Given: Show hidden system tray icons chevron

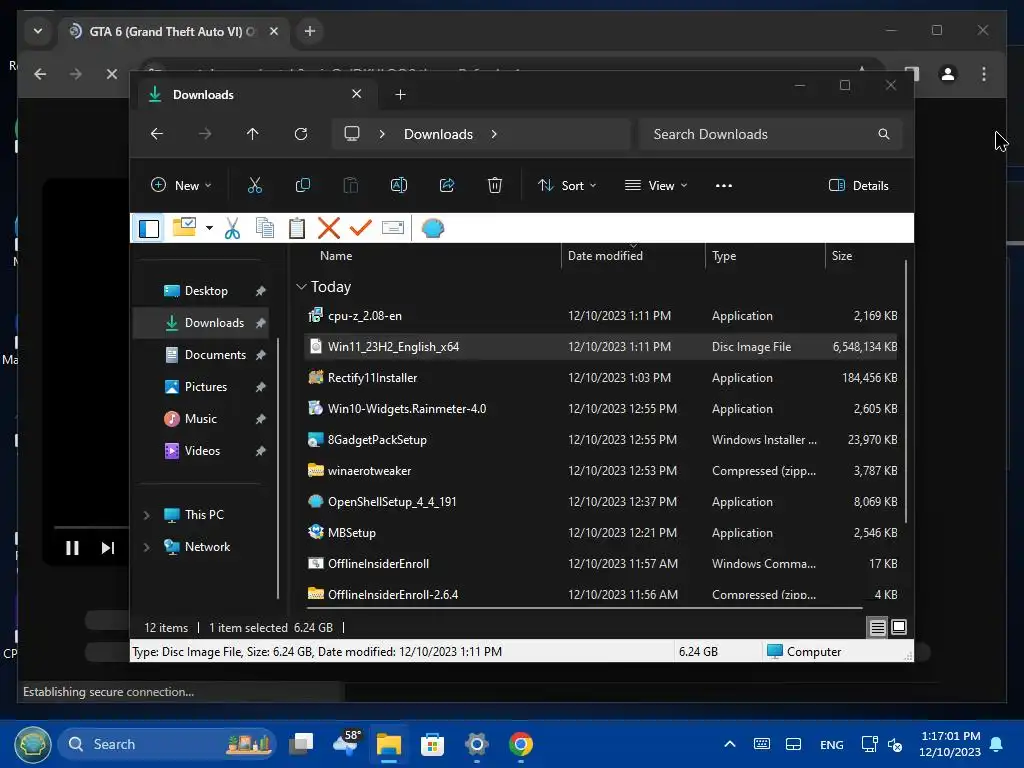Looking at the screenshot, I should point(730,744).
